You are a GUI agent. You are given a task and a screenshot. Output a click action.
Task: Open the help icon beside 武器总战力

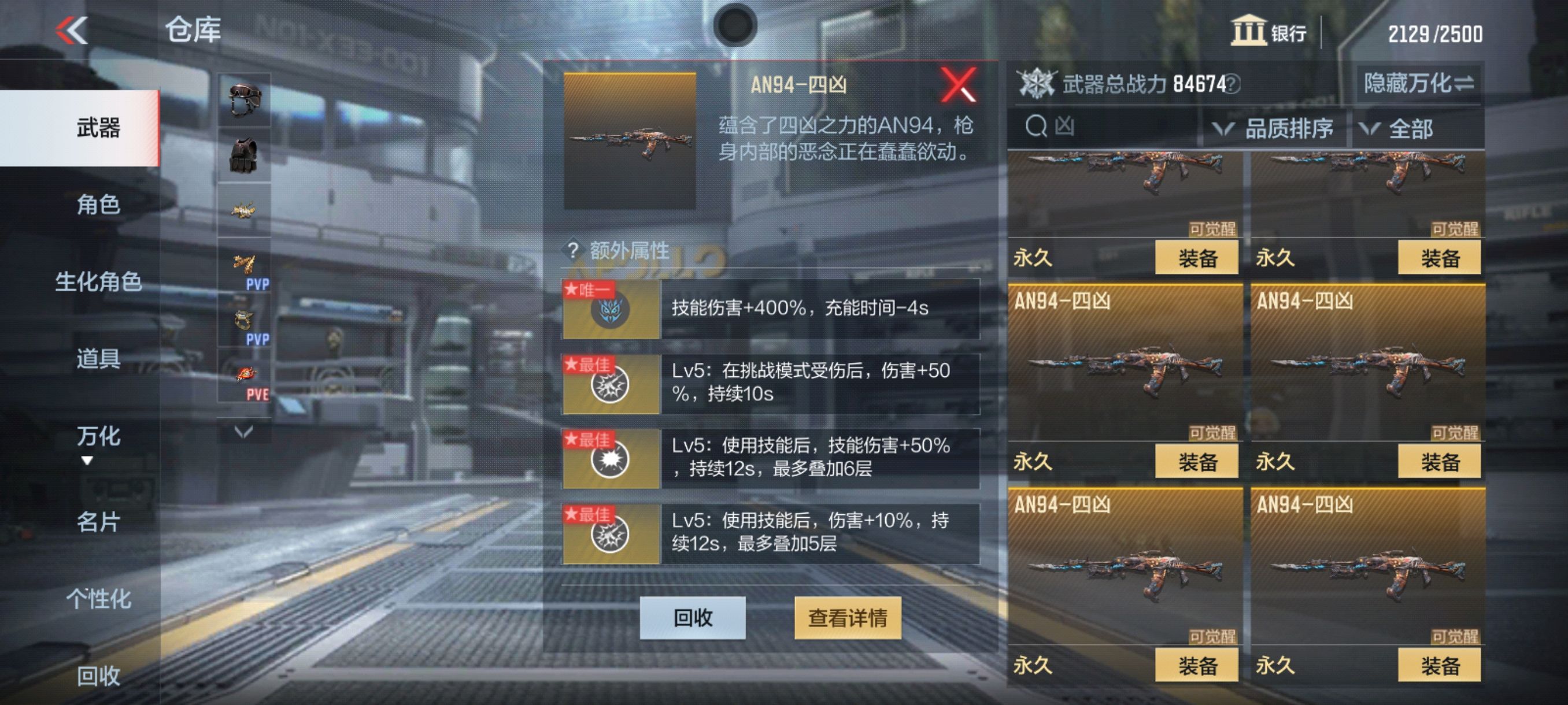coord(1232,84)
